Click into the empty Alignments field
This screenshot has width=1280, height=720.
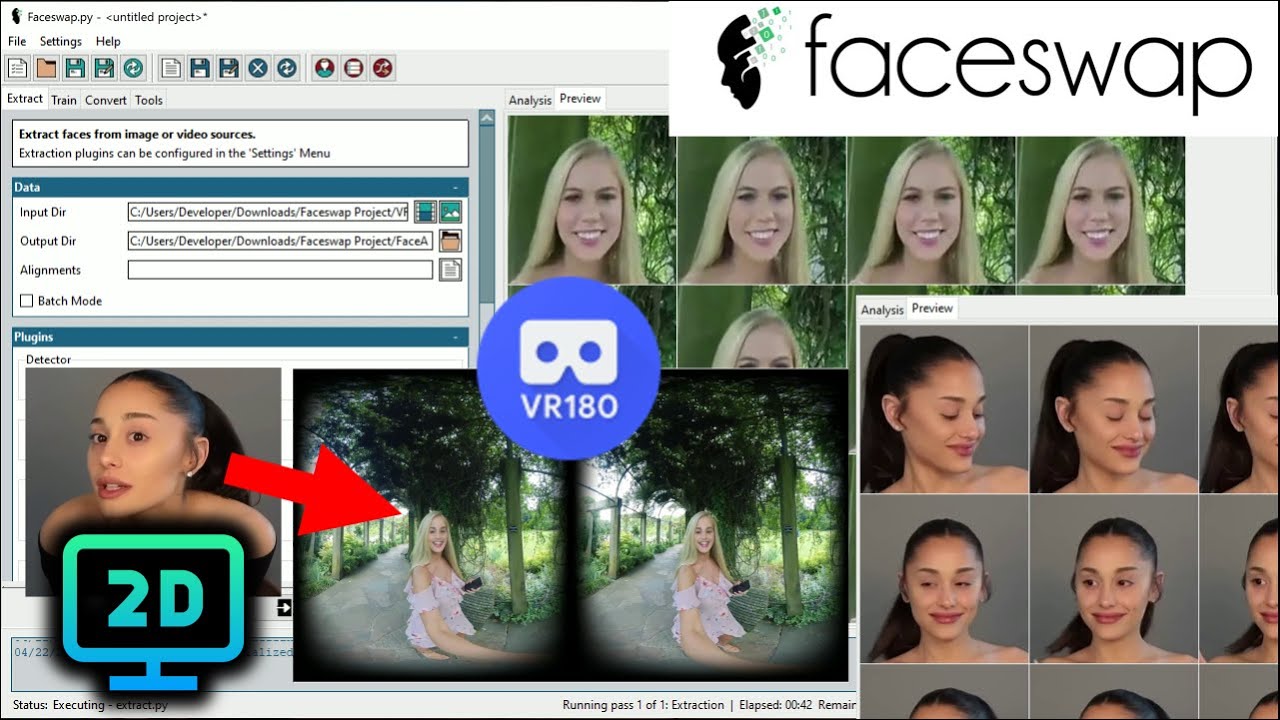280,270
